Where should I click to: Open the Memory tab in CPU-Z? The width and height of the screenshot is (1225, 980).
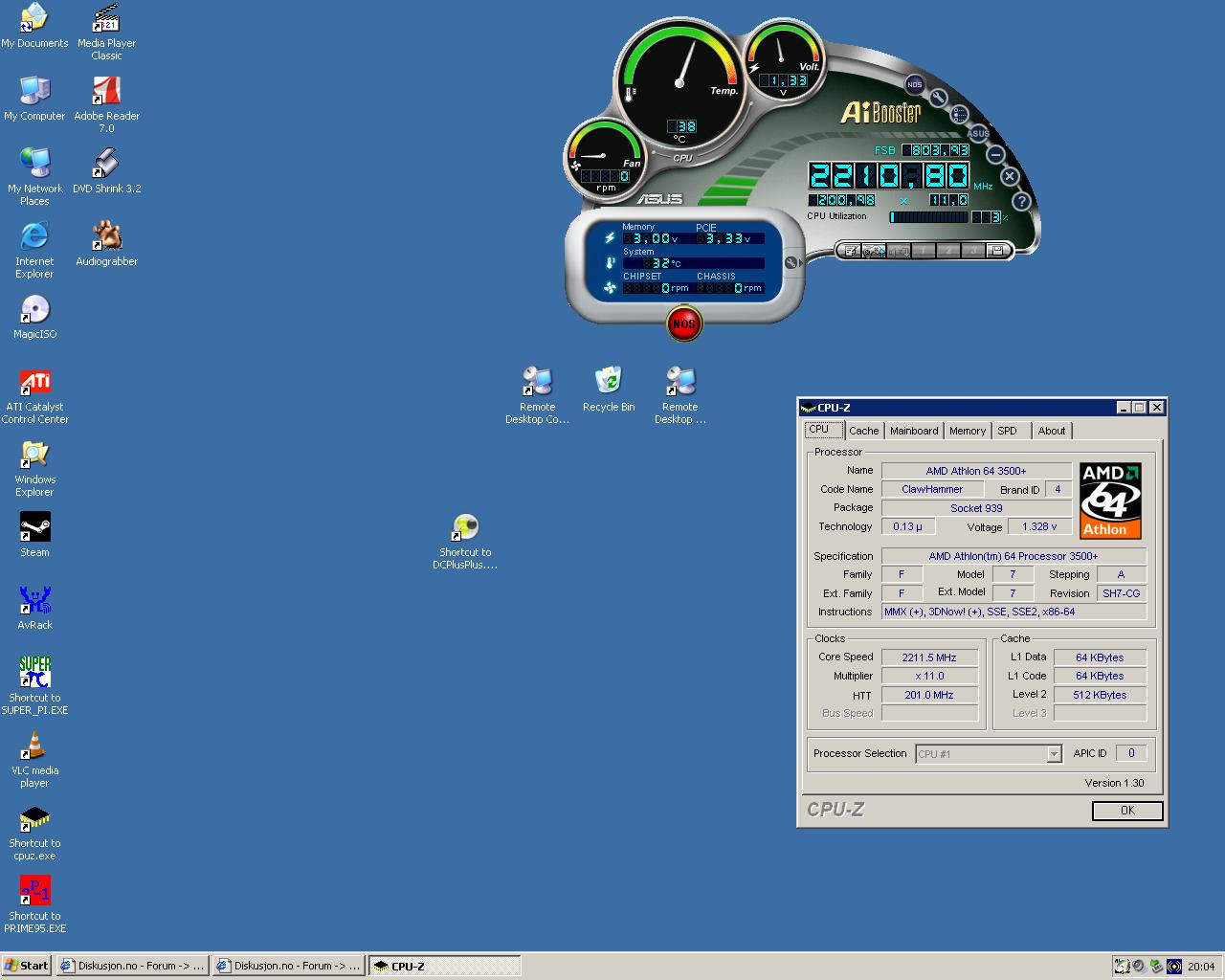tap(968, 431)
